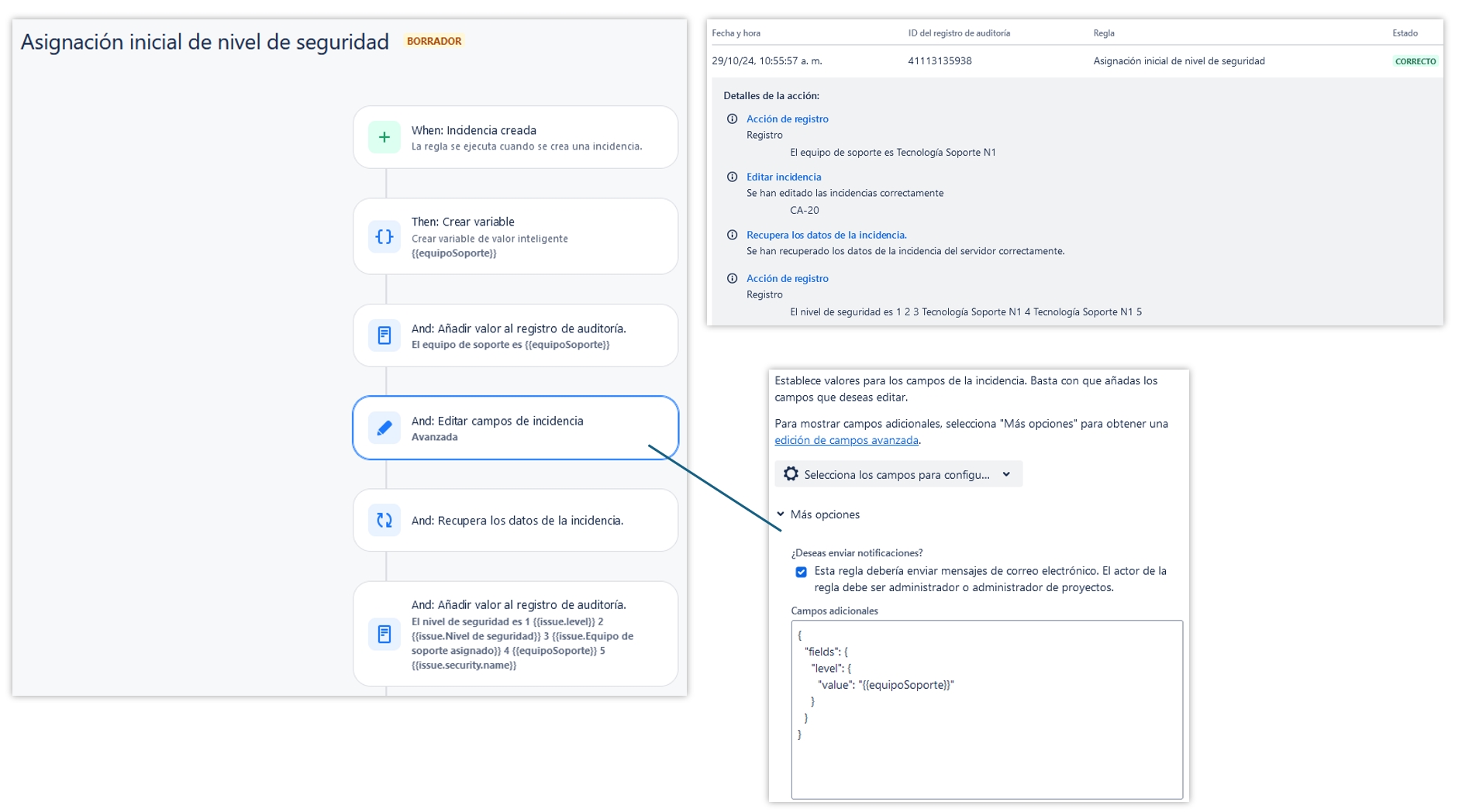1462x812 pixels.
Task: Open 'Recupera los datos de la incidencia.' link
Action: point(826,235)
